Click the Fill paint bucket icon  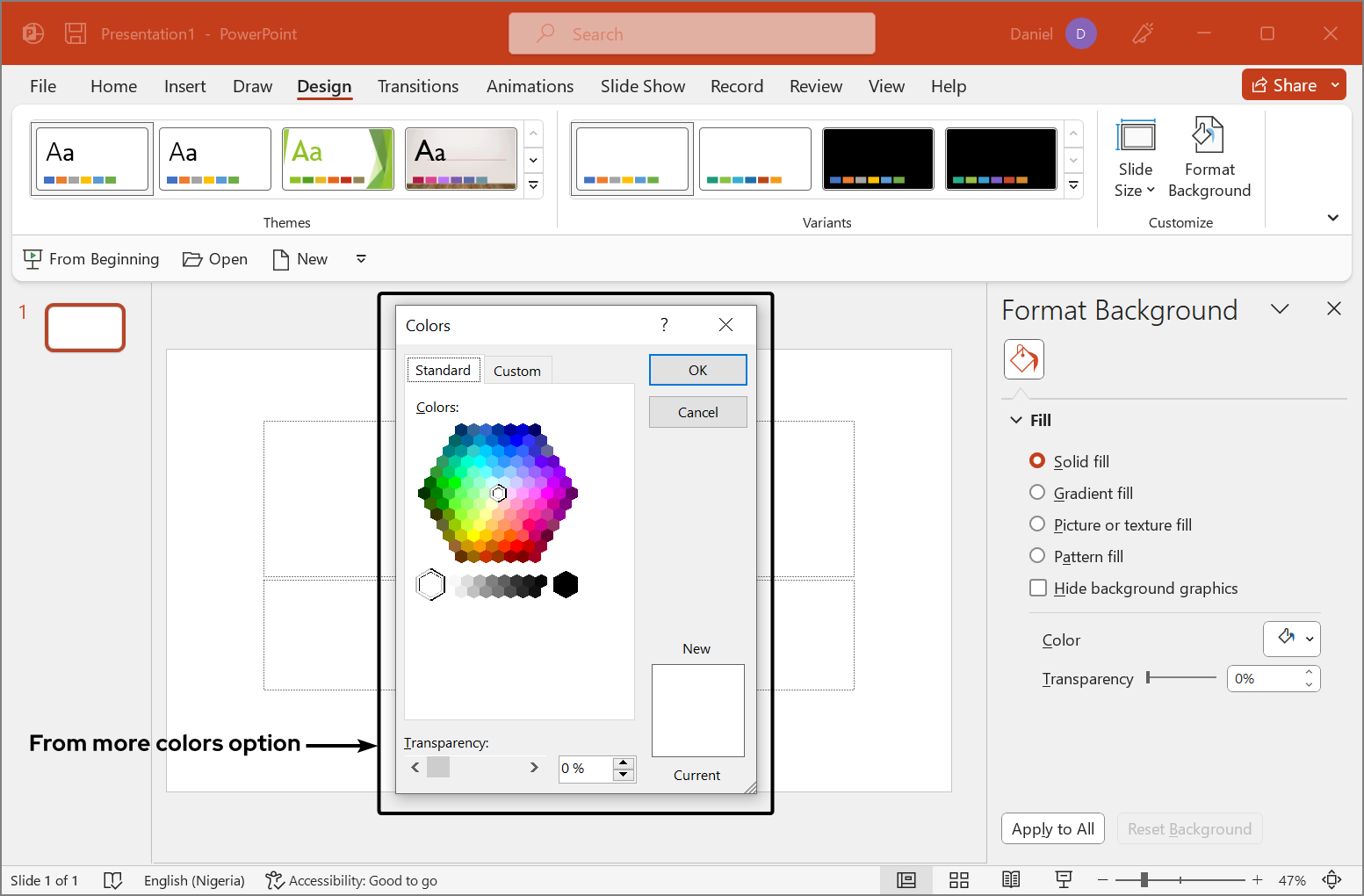point(1023,359)
